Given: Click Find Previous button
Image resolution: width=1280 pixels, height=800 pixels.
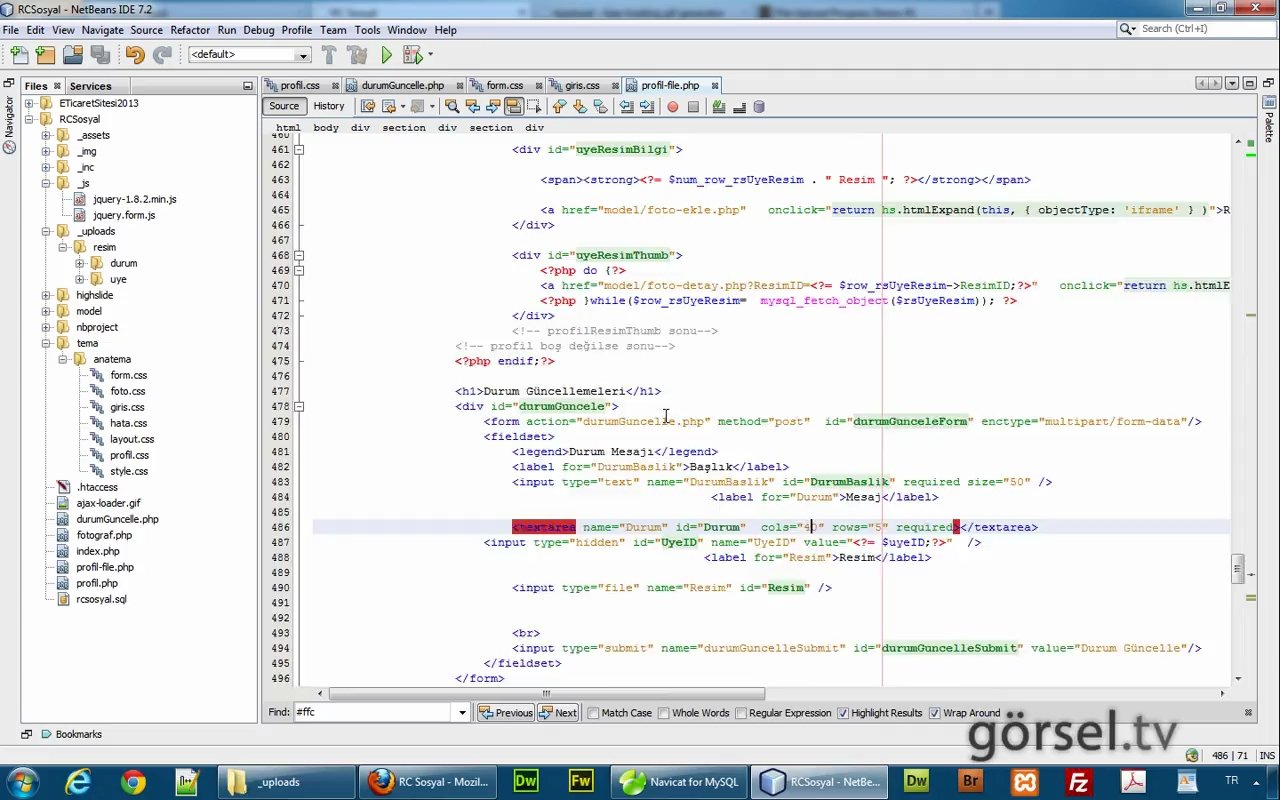Looking at the screenshot, I should 506,713.
